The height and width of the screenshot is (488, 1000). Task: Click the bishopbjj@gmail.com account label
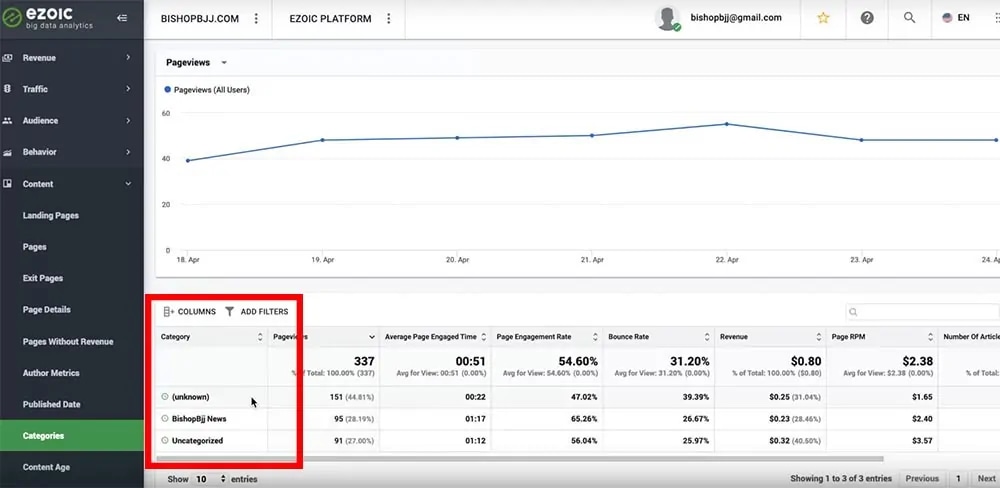736,18
